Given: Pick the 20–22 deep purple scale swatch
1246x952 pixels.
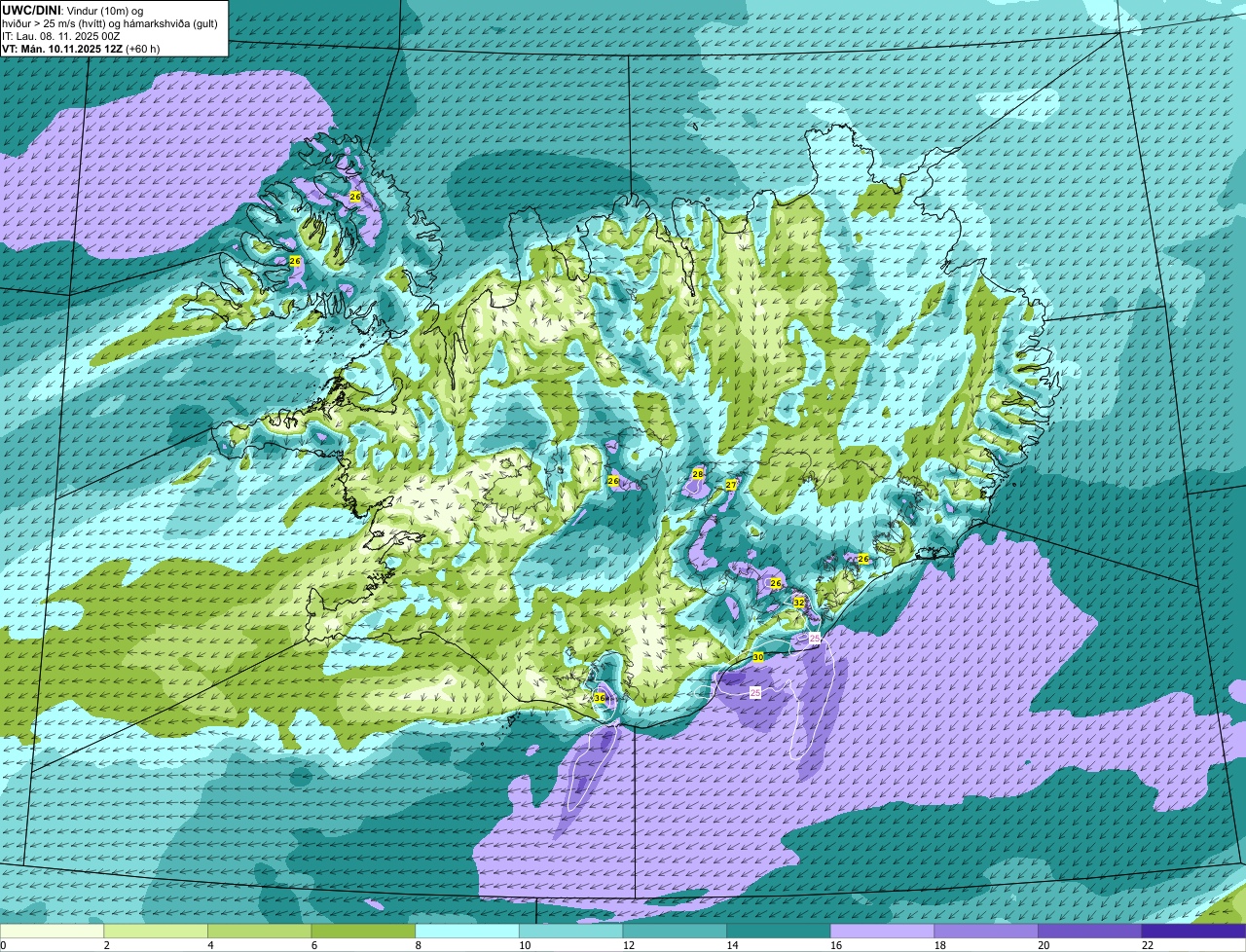Looking at the screenshot, I should pos(1090,932).
